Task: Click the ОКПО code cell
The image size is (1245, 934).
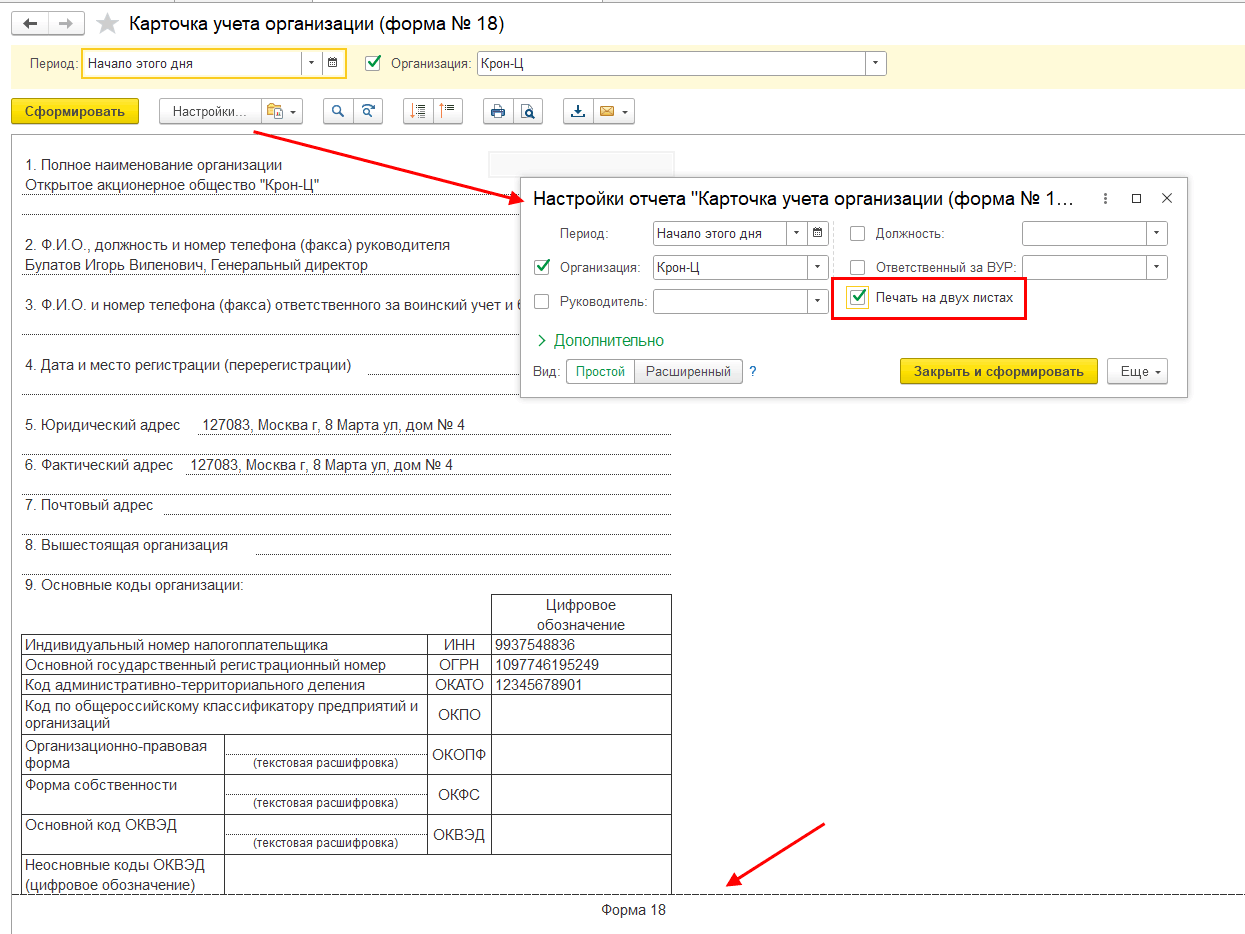Action: click(459, 715)
